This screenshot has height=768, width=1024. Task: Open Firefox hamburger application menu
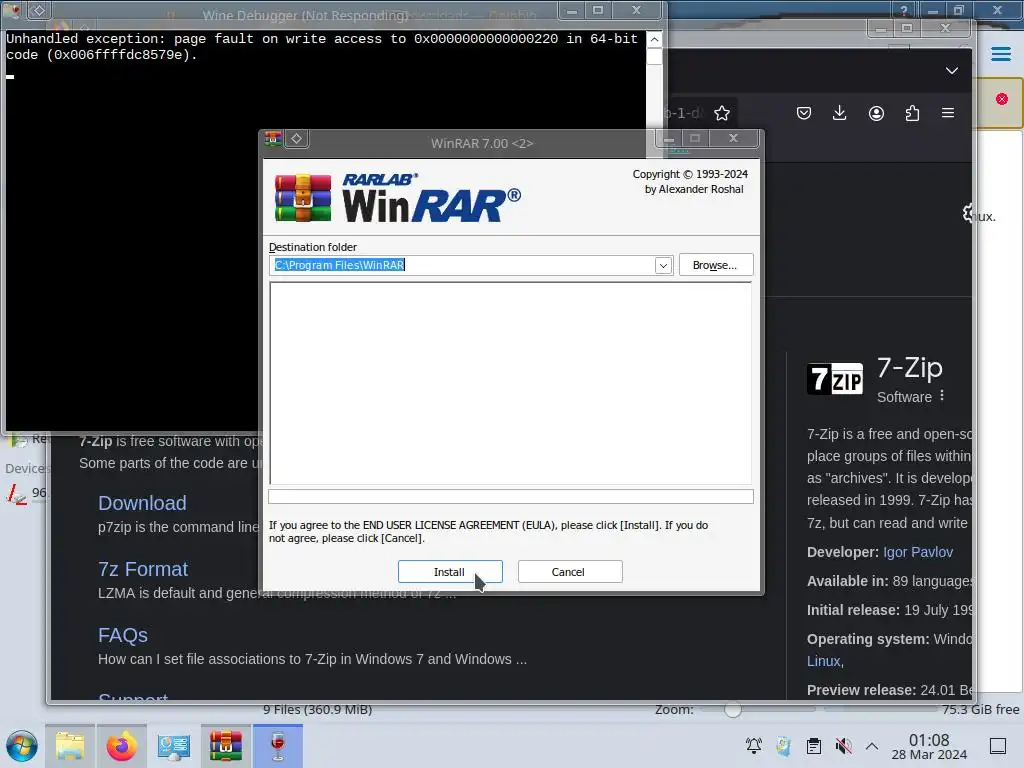tap(948, 113)
